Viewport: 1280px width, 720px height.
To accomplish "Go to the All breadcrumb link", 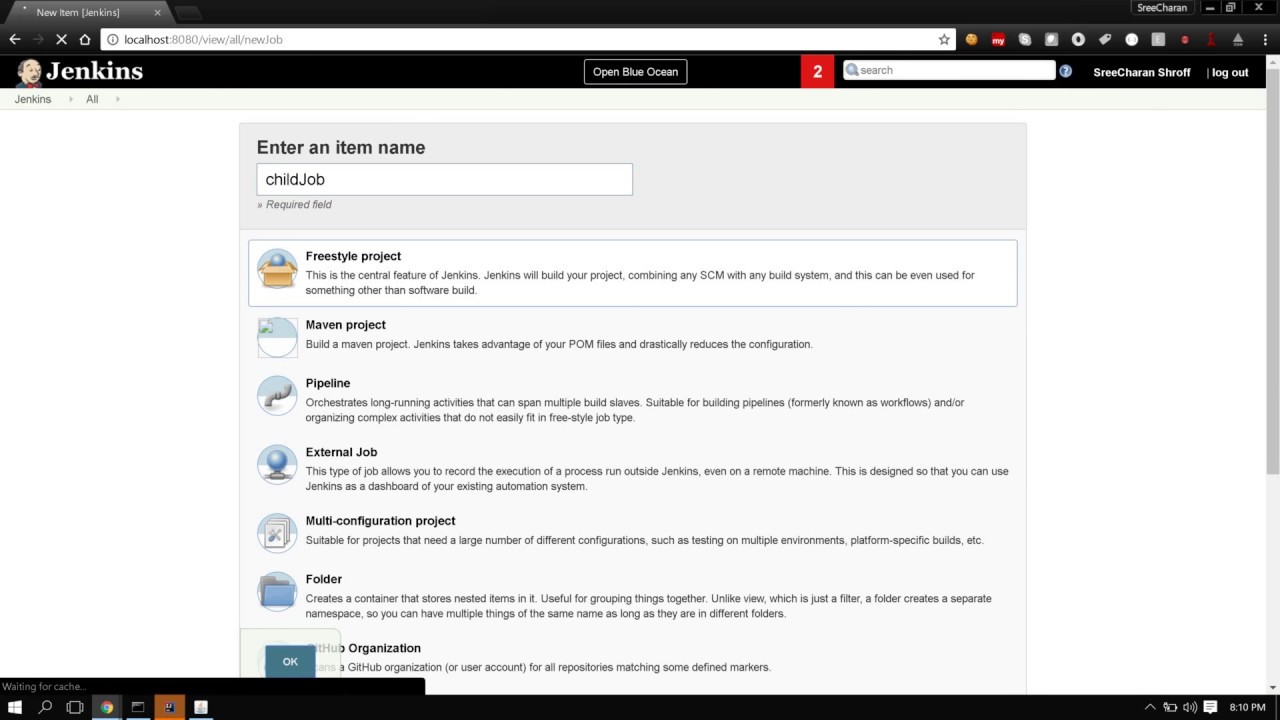I will click(92, 99).
